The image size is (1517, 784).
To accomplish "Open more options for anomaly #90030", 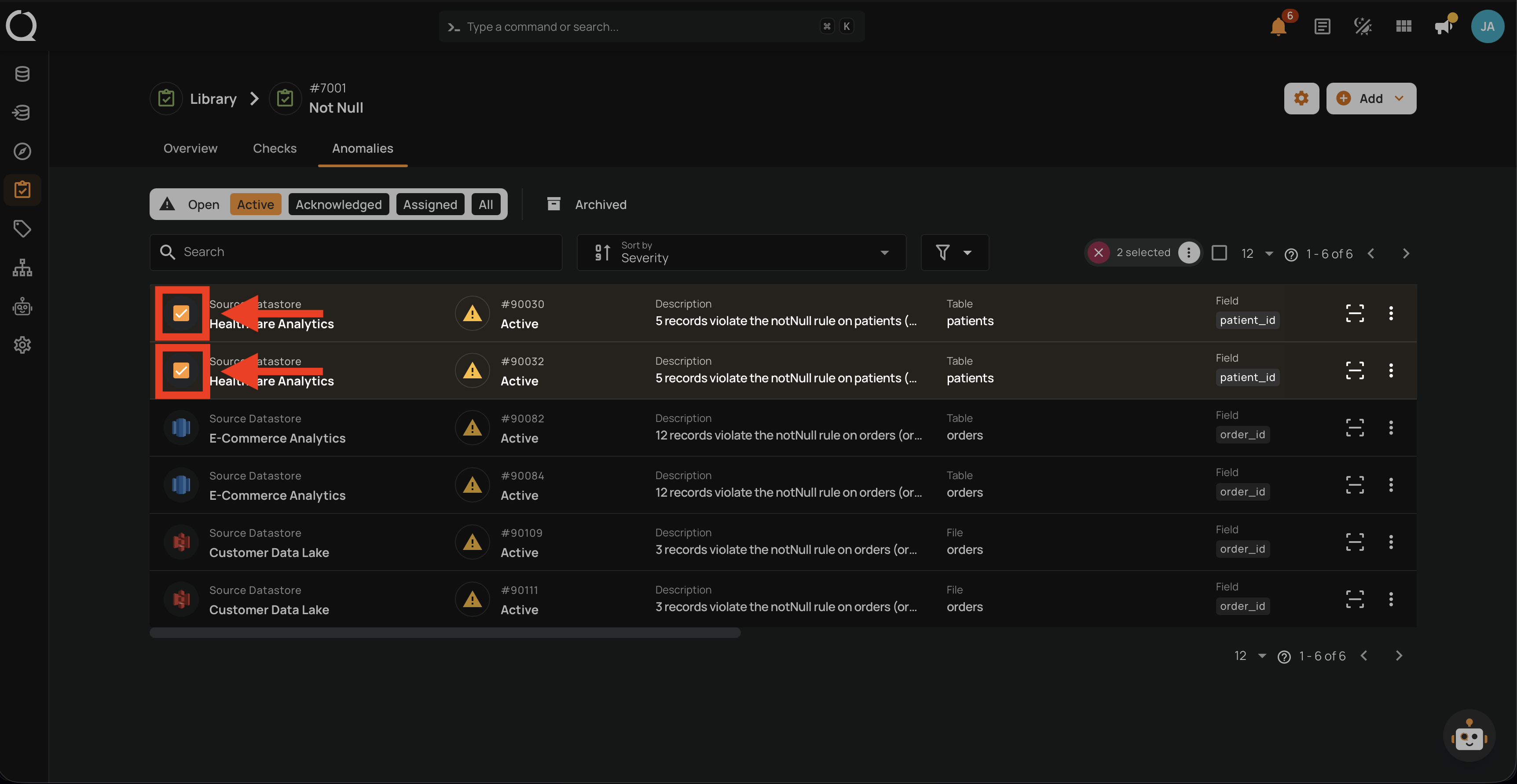I will tap(1390, 313).
